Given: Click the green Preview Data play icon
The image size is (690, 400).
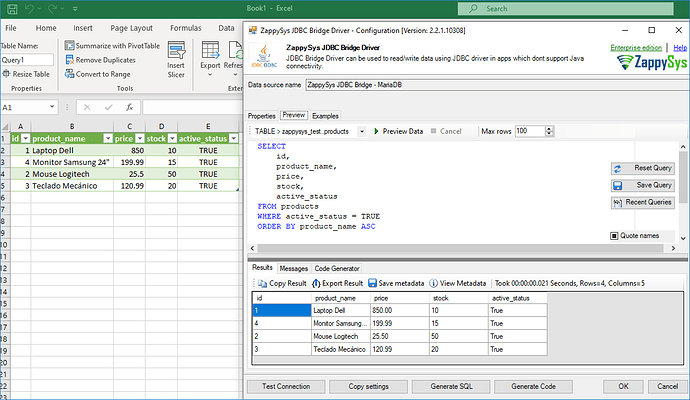Looking at the screenshot, I should click(x=376, y=131).
